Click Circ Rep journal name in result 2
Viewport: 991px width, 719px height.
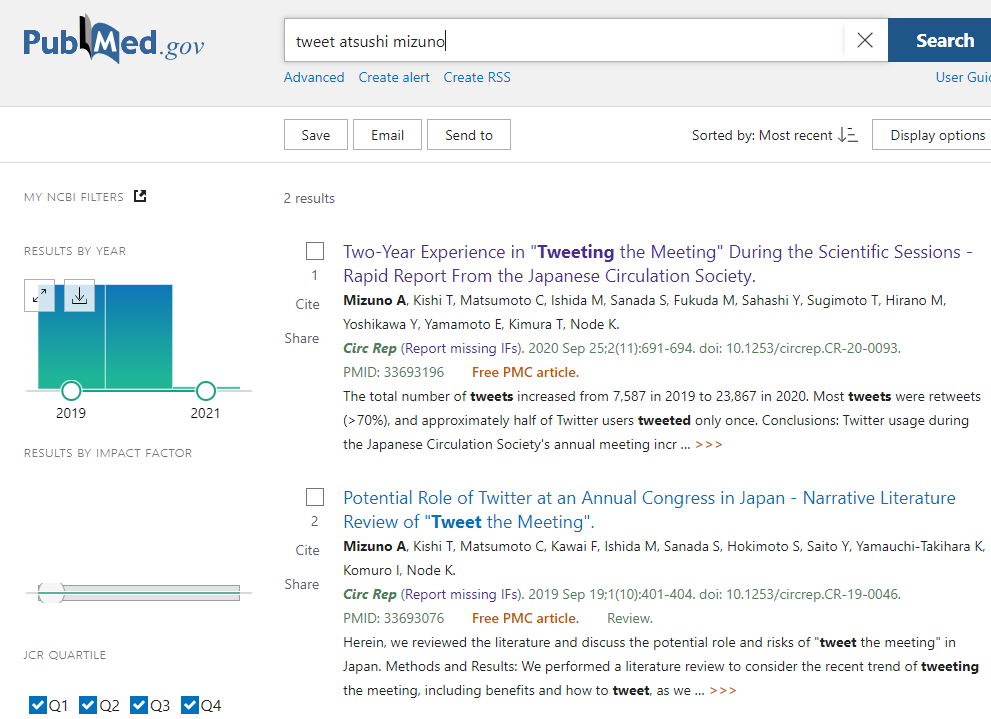pyautogui.click(x=370, y=595)
